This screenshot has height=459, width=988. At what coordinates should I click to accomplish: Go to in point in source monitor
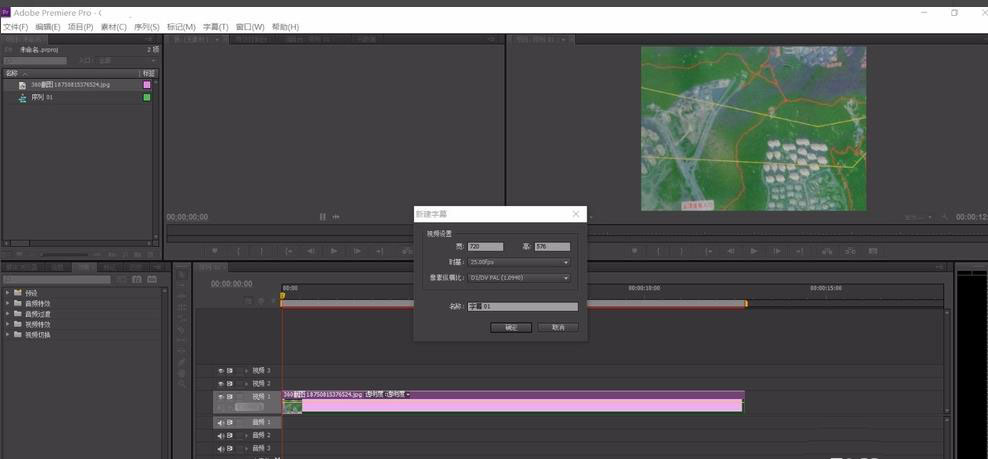click(289, 251)
